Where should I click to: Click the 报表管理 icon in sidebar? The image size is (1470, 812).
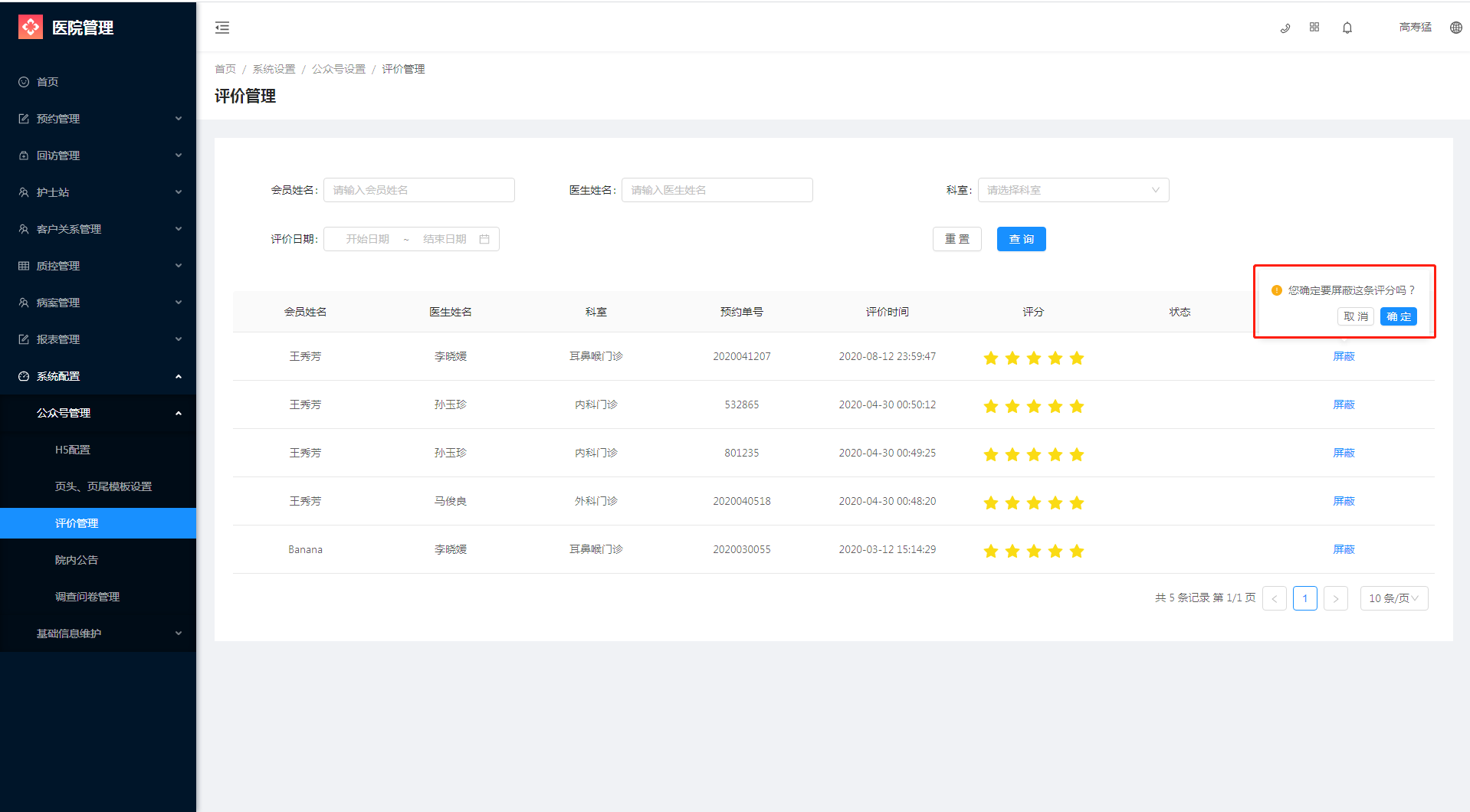24,339
